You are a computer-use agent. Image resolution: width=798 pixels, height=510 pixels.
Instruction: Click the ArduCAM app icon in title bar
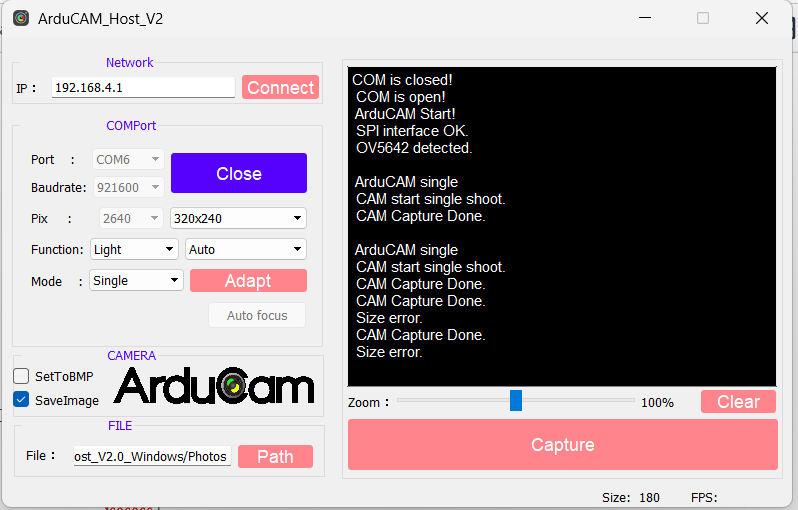point(21,18)
